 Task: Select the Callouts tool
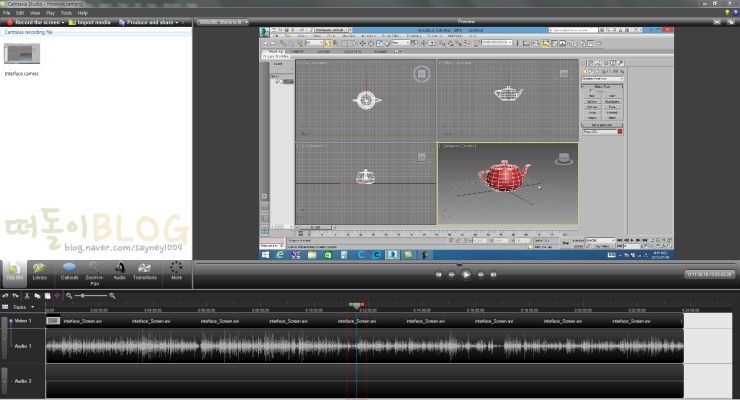(x=69, y=271)
